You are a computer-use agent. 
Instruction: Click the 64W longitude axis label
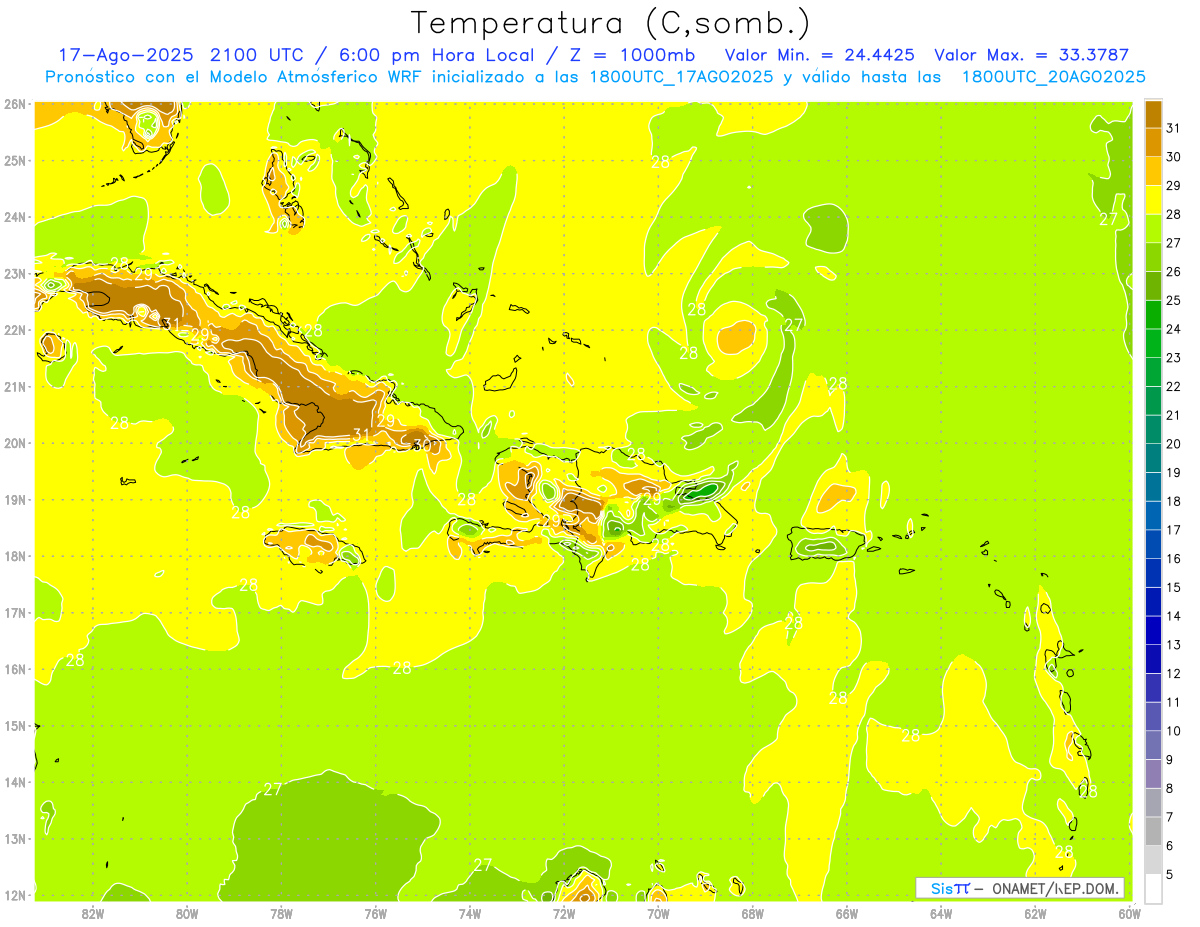(x=941, y=913)
